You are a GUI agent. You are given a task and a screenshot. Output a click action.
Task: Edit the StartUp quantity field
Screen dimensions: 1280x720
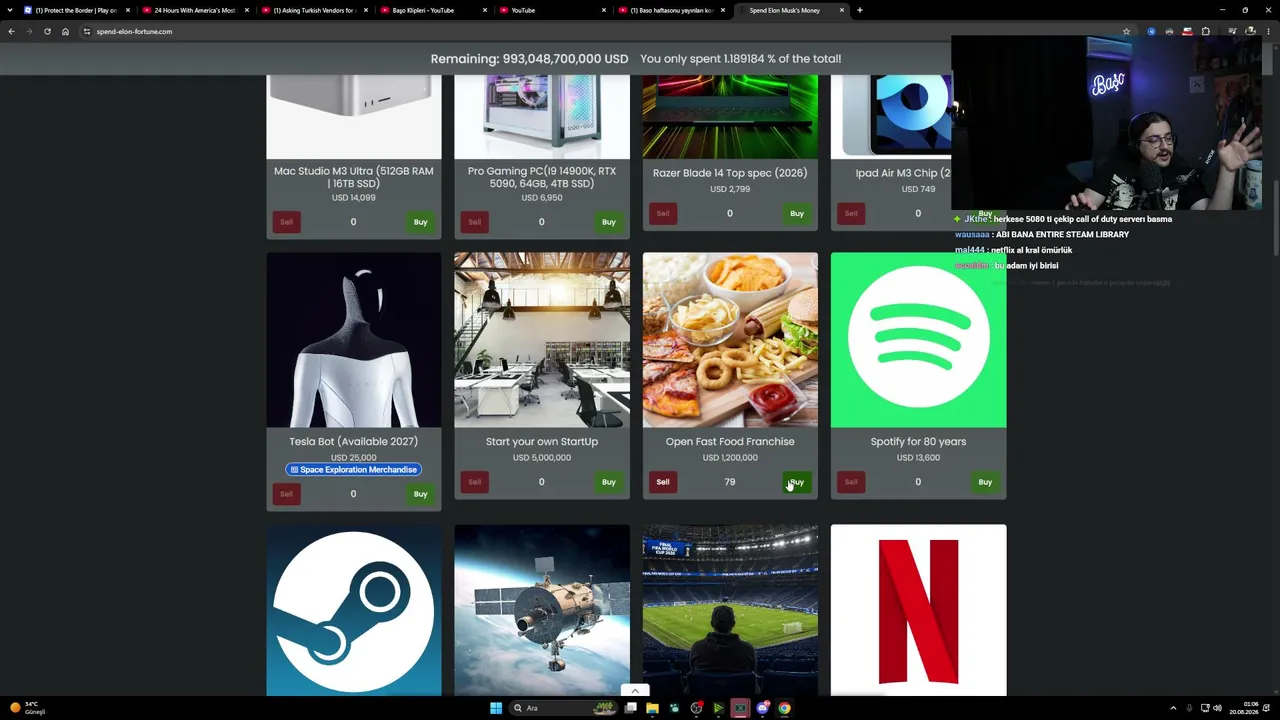[541, 482]
